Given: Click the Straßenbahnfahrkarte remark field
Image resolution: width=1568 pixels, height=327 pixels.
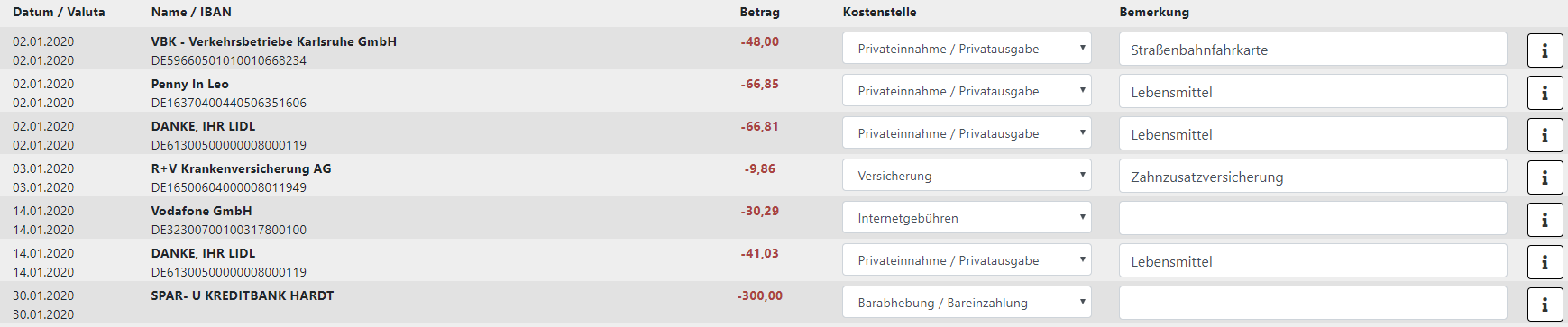Looking at the screenshot, I should point(1313,50).
